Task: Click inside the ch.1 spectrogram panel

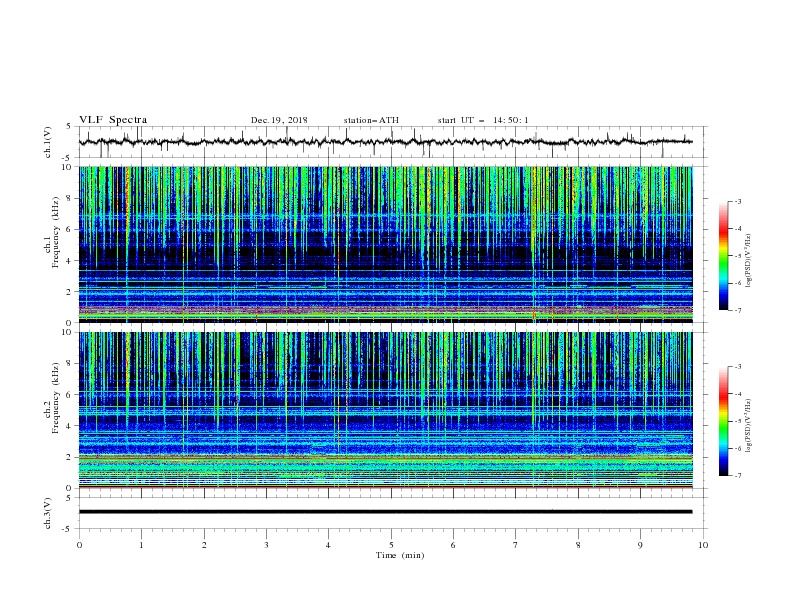Action: [x=385, y=244]
